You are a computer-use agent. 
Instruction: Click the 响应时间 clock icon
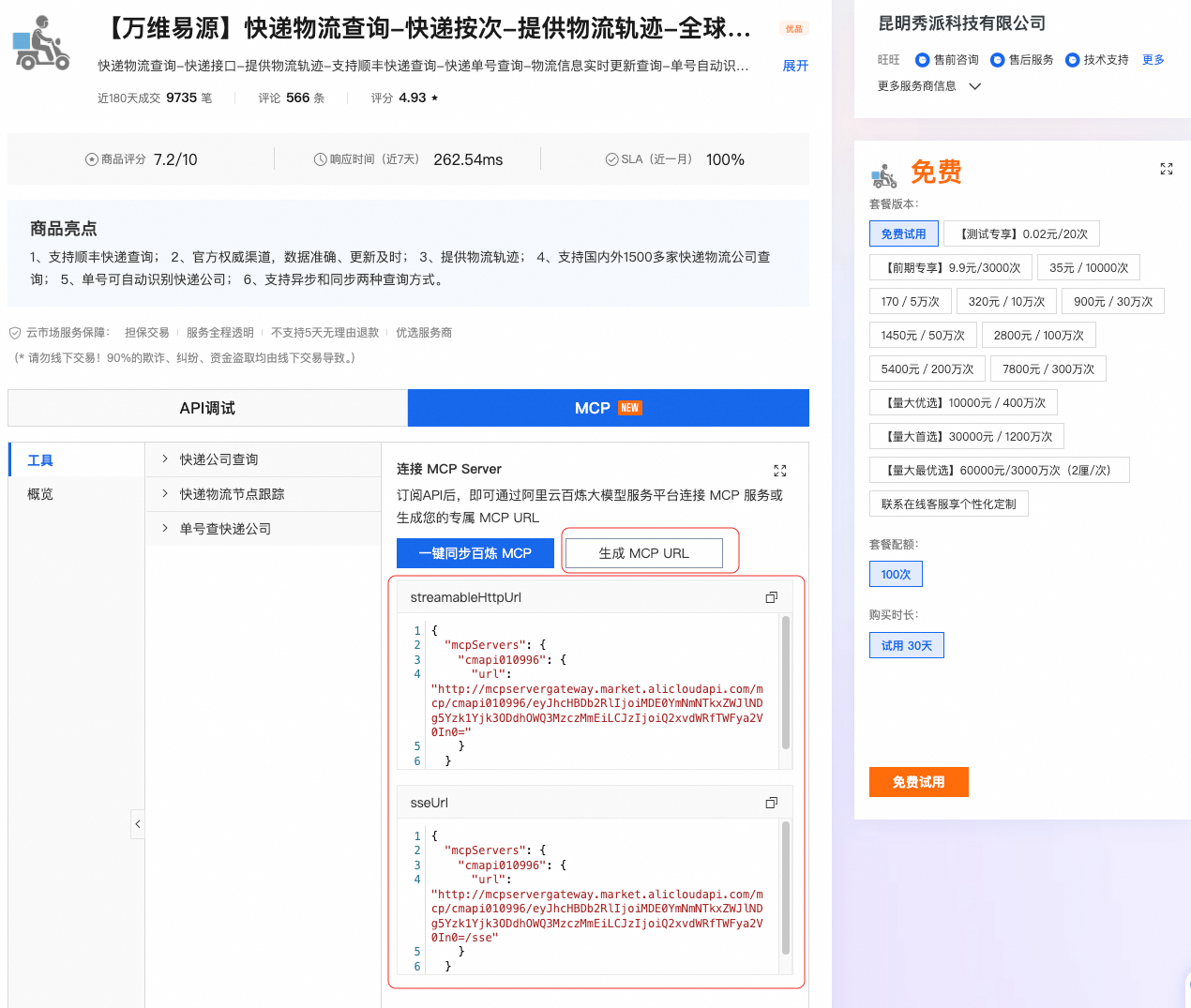coord(320,159)
